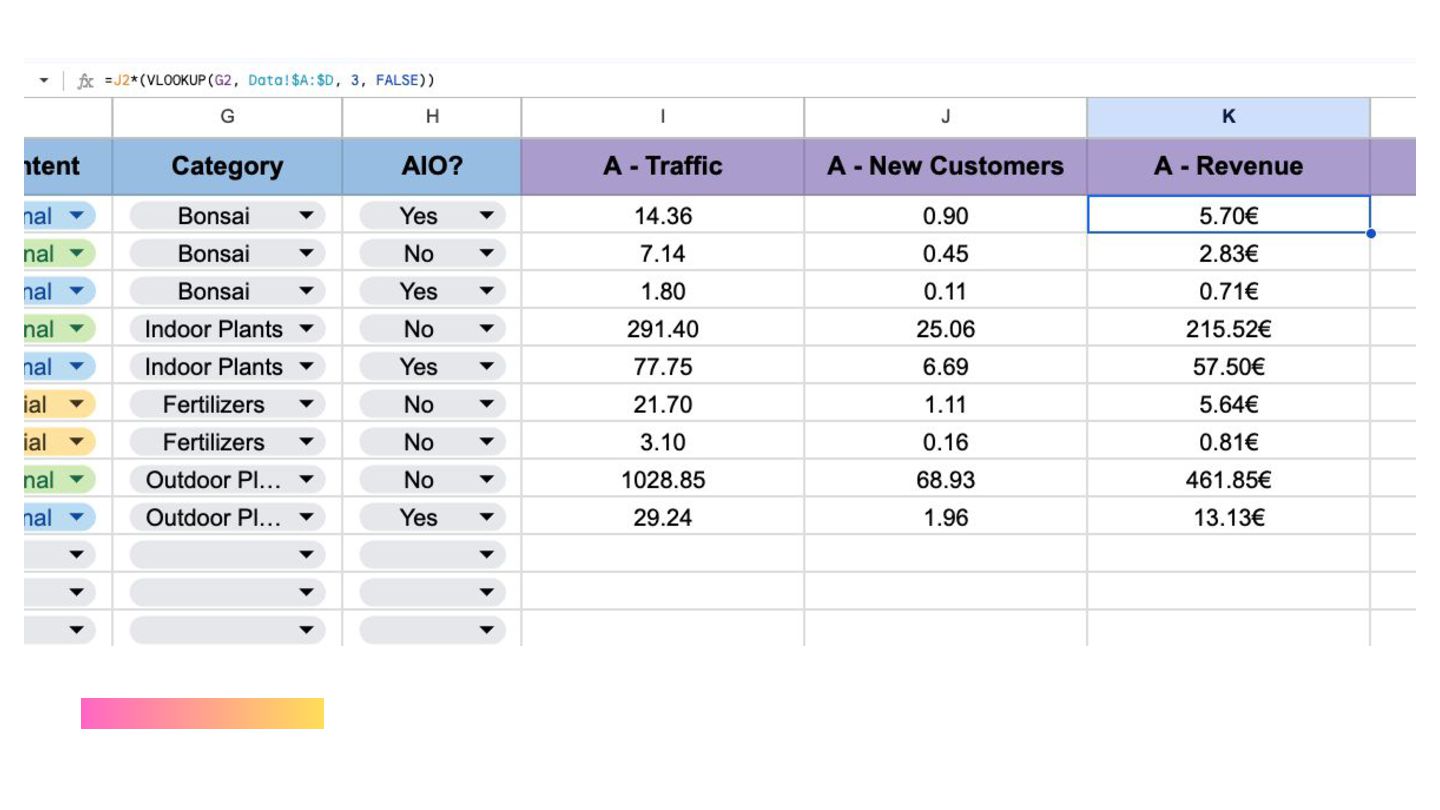
Task: Click the "A - New Customers" header cell
Action: point(945,166)
